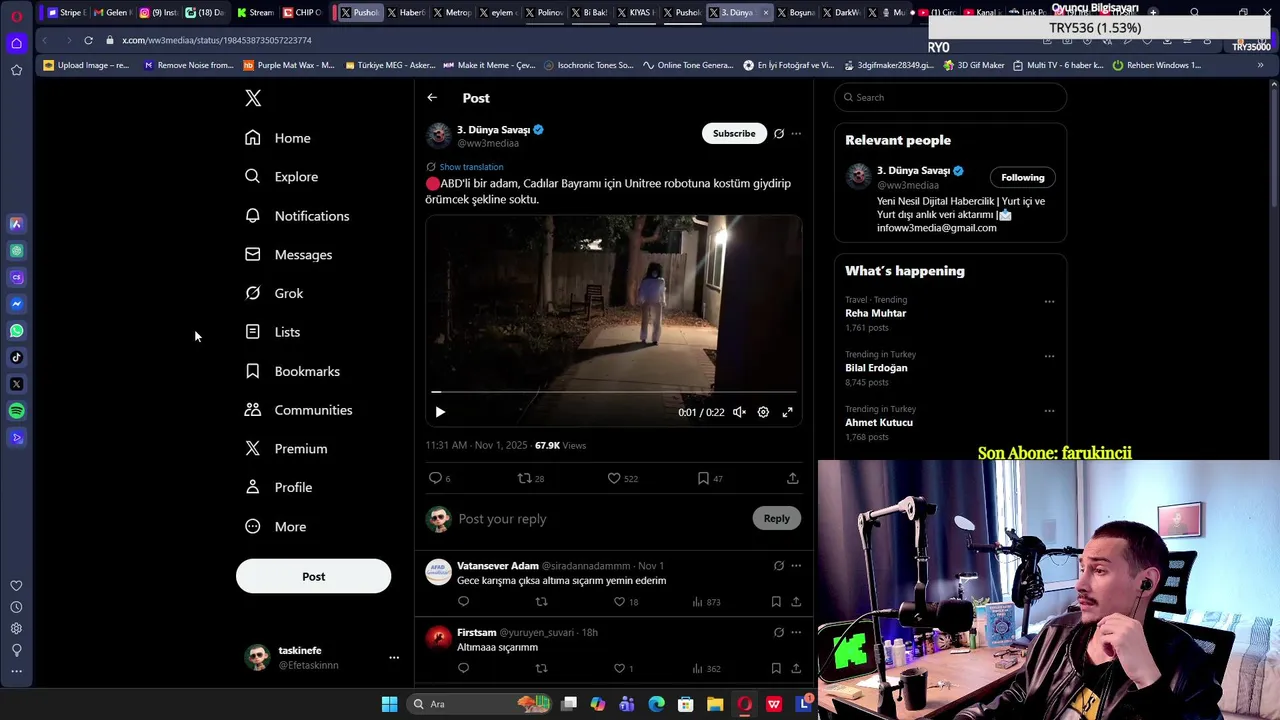Seek on the video progress bar
The height and width of the screenshot is (720, 1280).
click(614, 392)
